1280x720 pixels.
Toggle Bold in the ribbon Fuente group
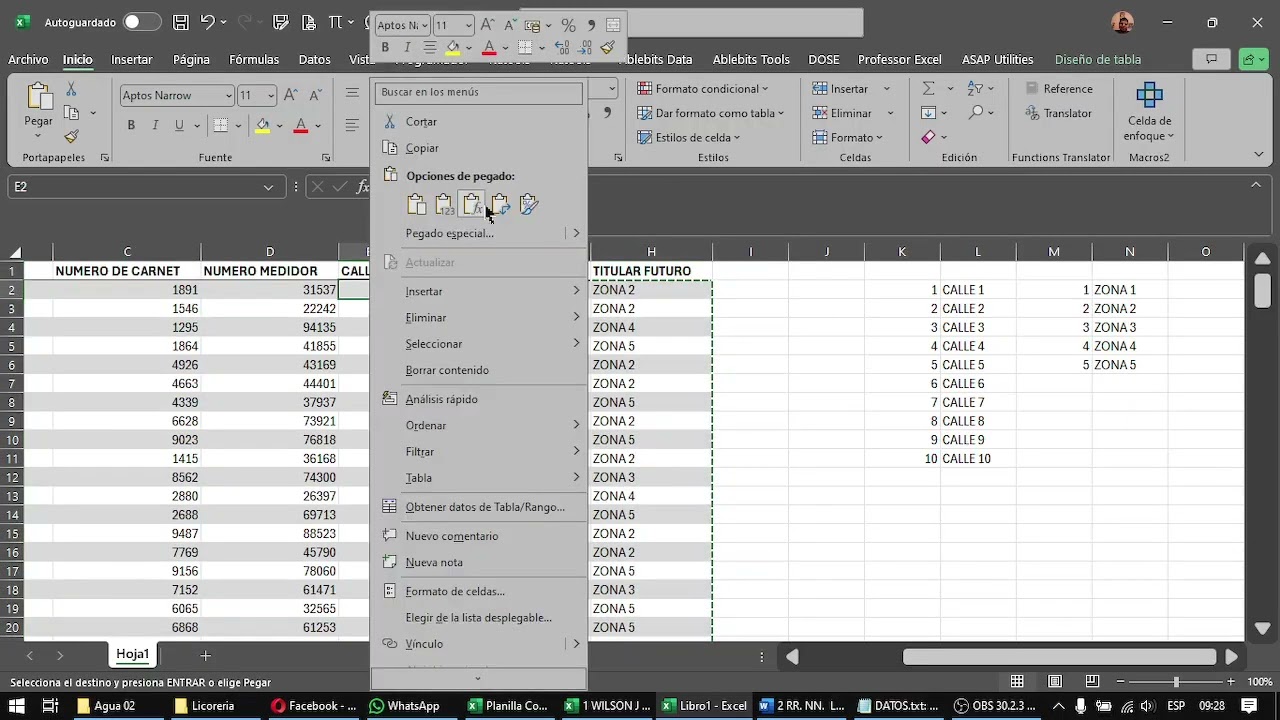tap(131, 126)
